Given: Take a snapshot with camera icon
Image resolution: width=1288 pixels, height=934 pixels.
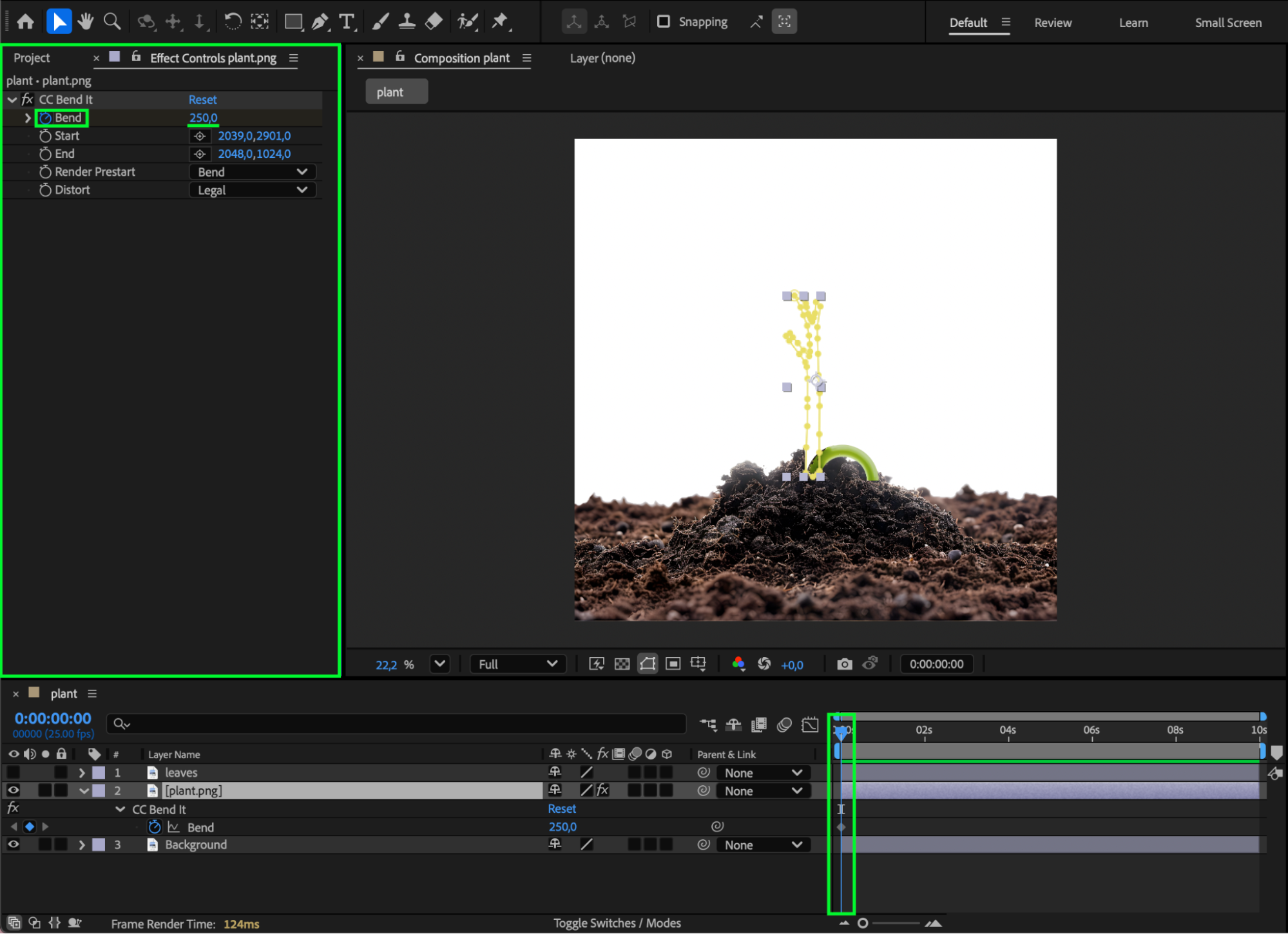Looking at the screenshot, I should (x=844, y=664).
